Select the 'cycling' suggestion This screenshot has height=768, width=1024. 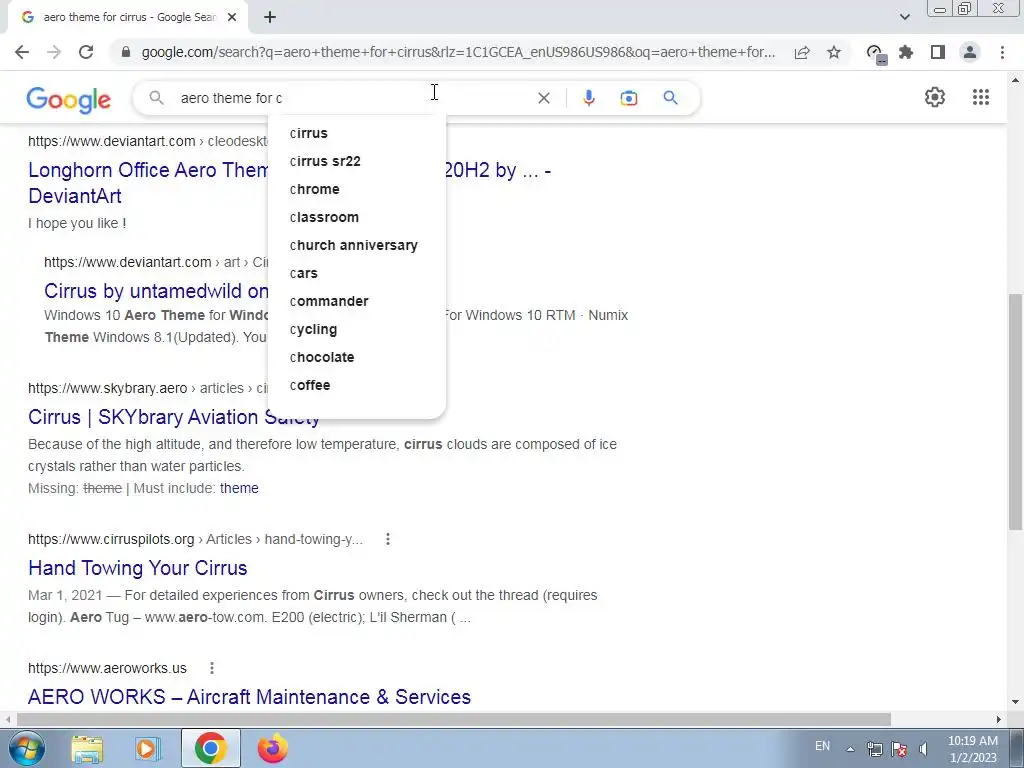pos(357,330)
